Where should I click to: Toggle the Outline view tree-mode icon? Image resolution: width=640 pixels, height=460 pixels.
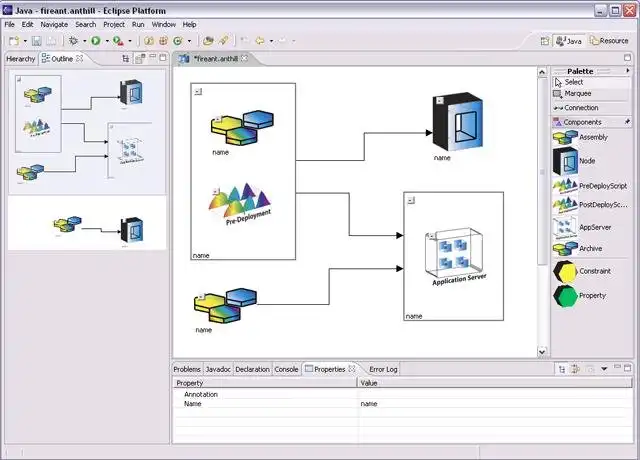pos(126,59)
